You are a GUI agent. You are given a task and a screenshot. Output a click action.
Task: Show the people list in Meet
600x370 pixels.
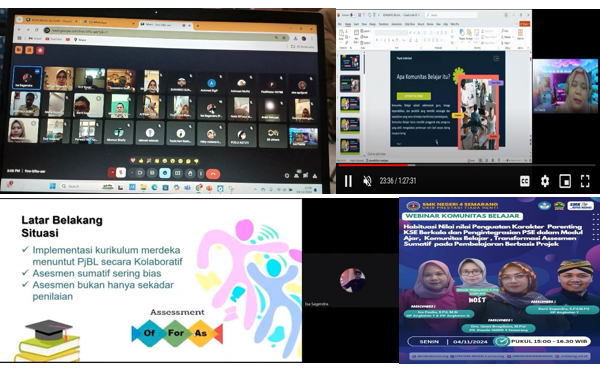point(297,175)
